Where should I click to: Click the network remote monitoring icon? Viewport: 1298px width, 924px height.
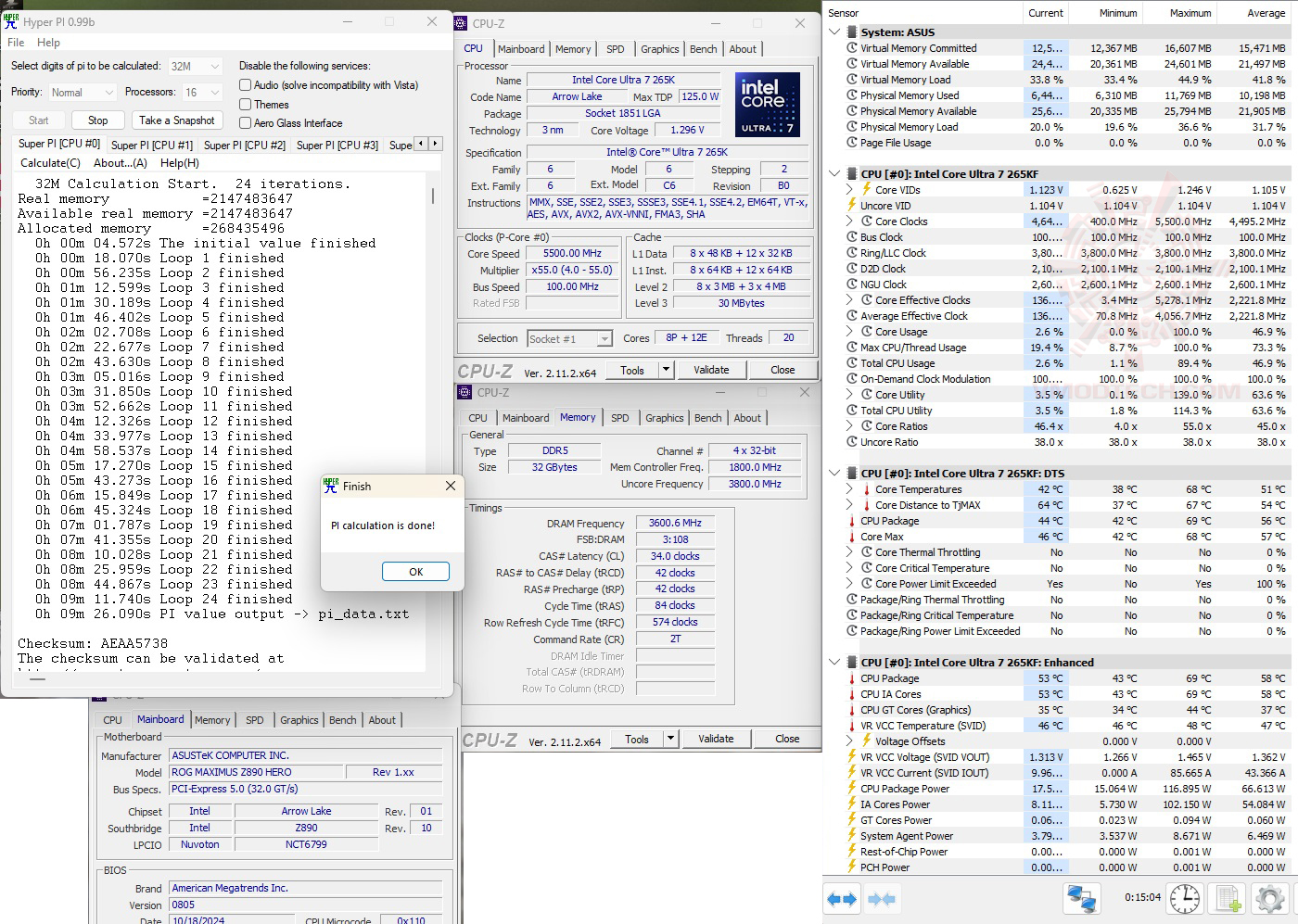click(1081, 899)
